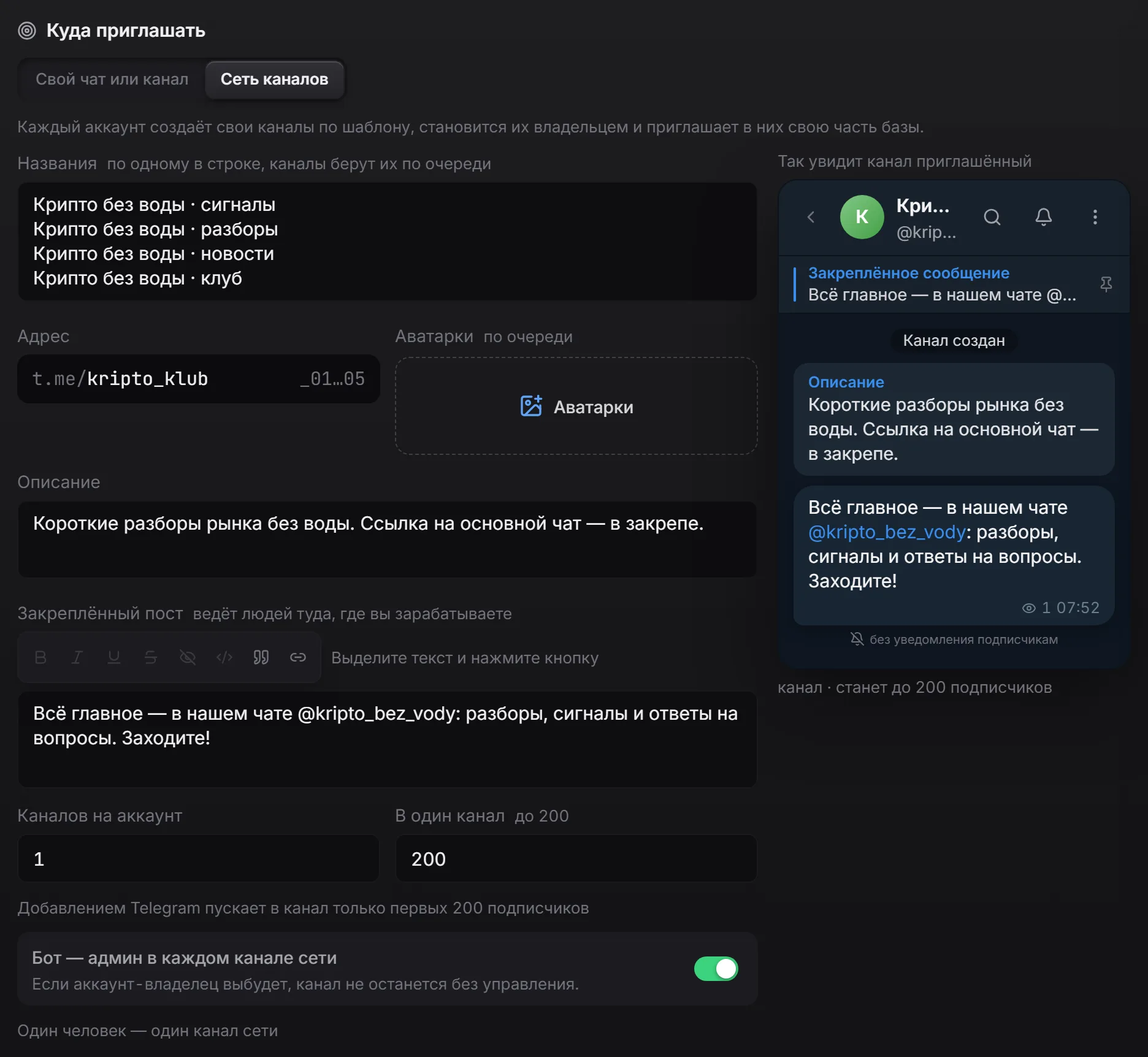Focus the channel names textarea
The height and width of the screenshot is (1057, 1148).
pos(387,242)
